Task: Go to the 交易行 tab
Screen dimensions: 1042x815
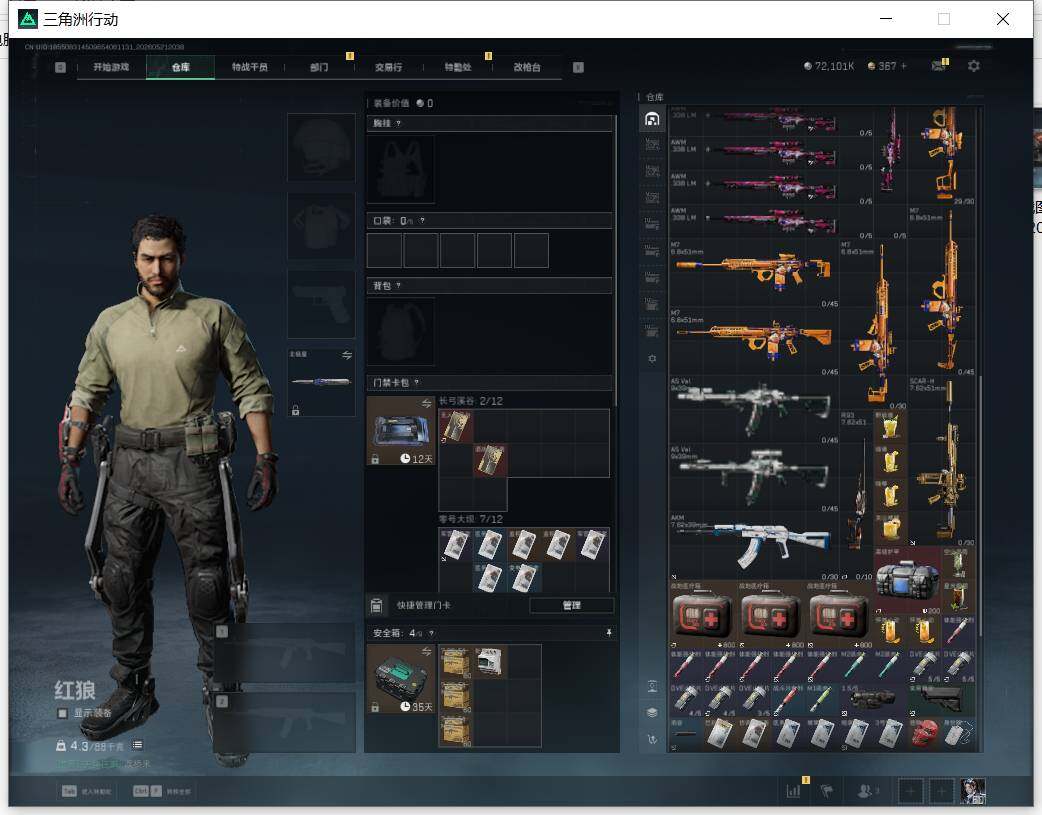Action: click(388, 67)
